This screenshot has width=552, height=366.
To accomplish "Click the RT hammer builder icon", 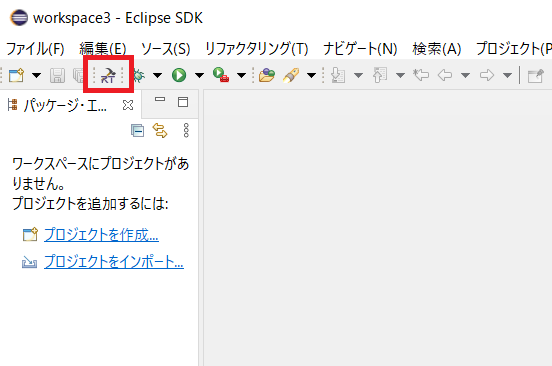I will 108,75.
